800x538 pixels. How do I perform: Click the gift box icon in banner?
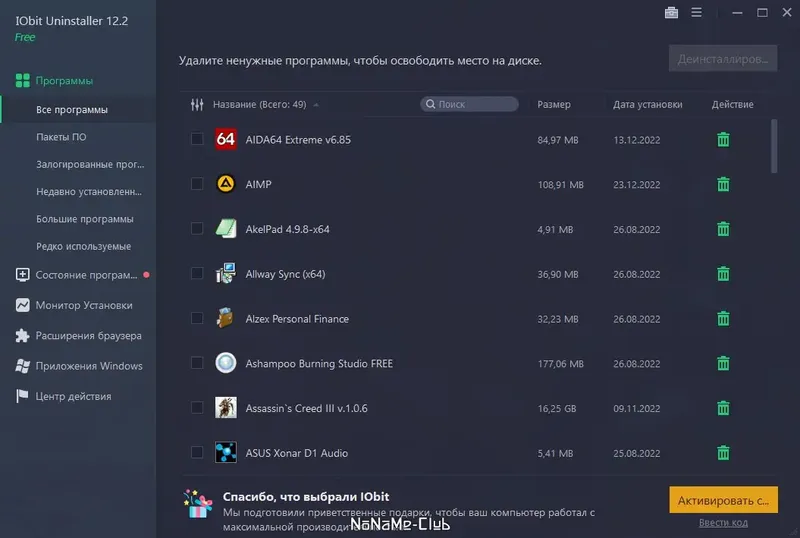click(198, 504)
